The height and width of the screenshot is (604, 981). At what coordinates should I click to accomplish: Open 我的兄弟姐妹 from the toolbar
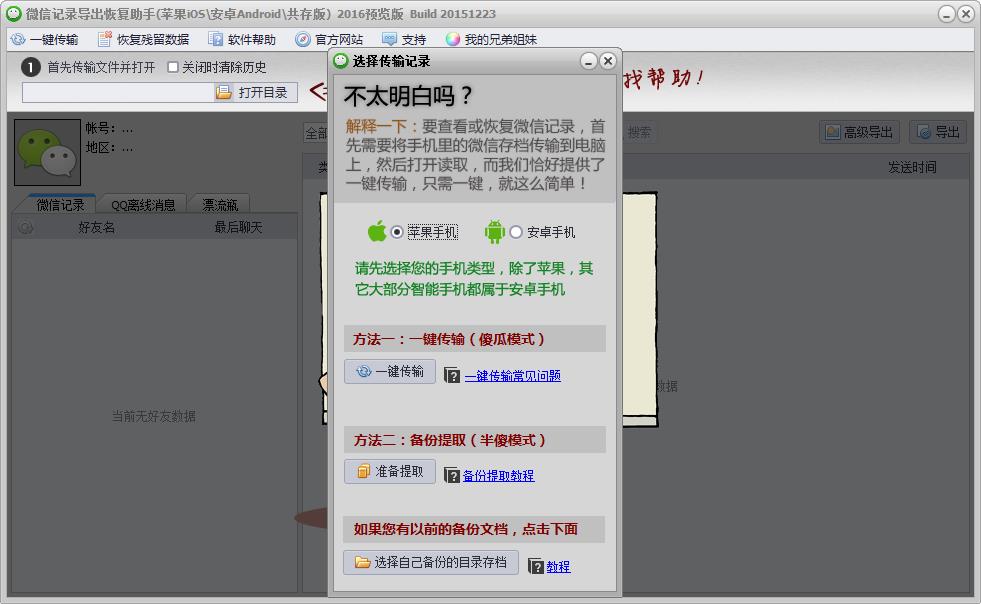(x=453, y=40)
